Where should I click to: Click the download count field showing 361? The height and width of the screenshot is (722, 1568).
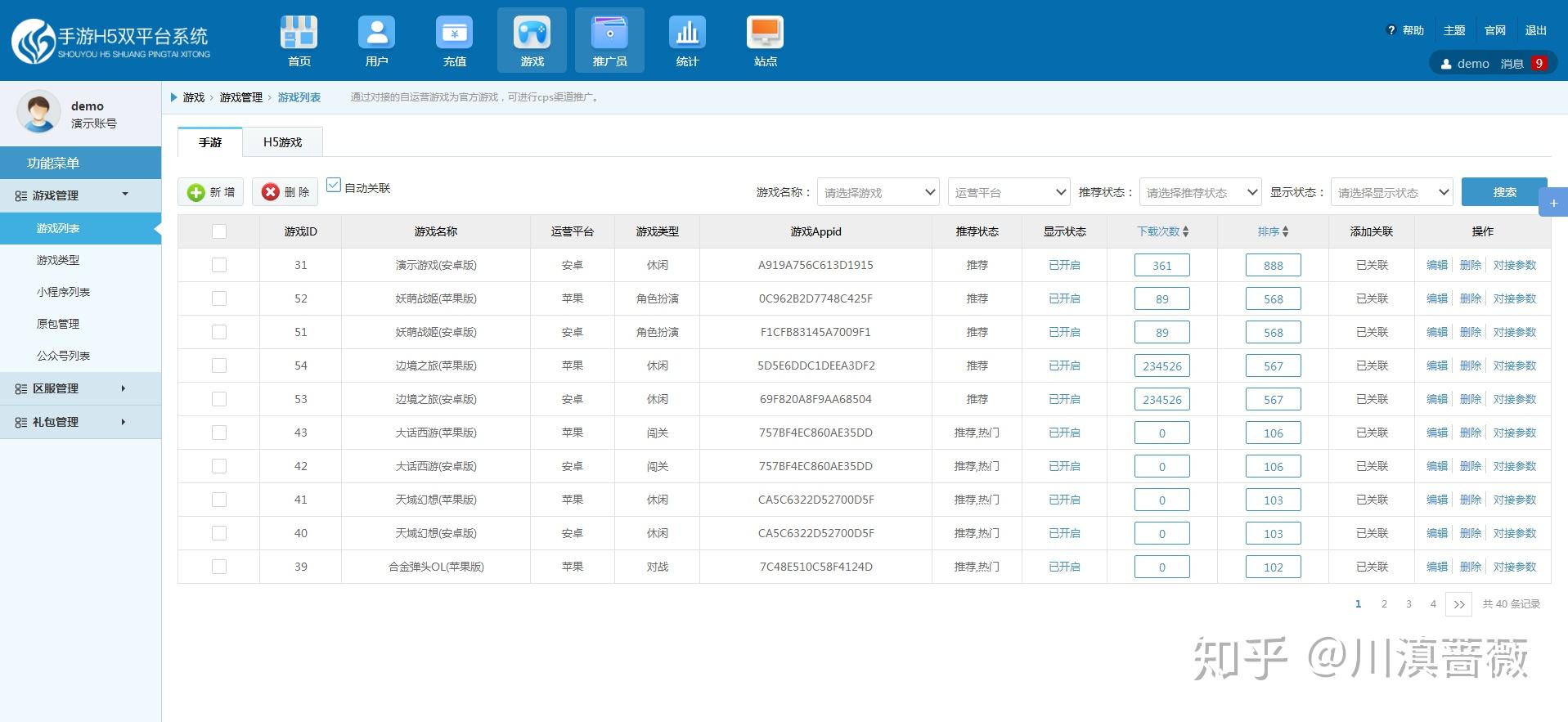click(1162, 266)
